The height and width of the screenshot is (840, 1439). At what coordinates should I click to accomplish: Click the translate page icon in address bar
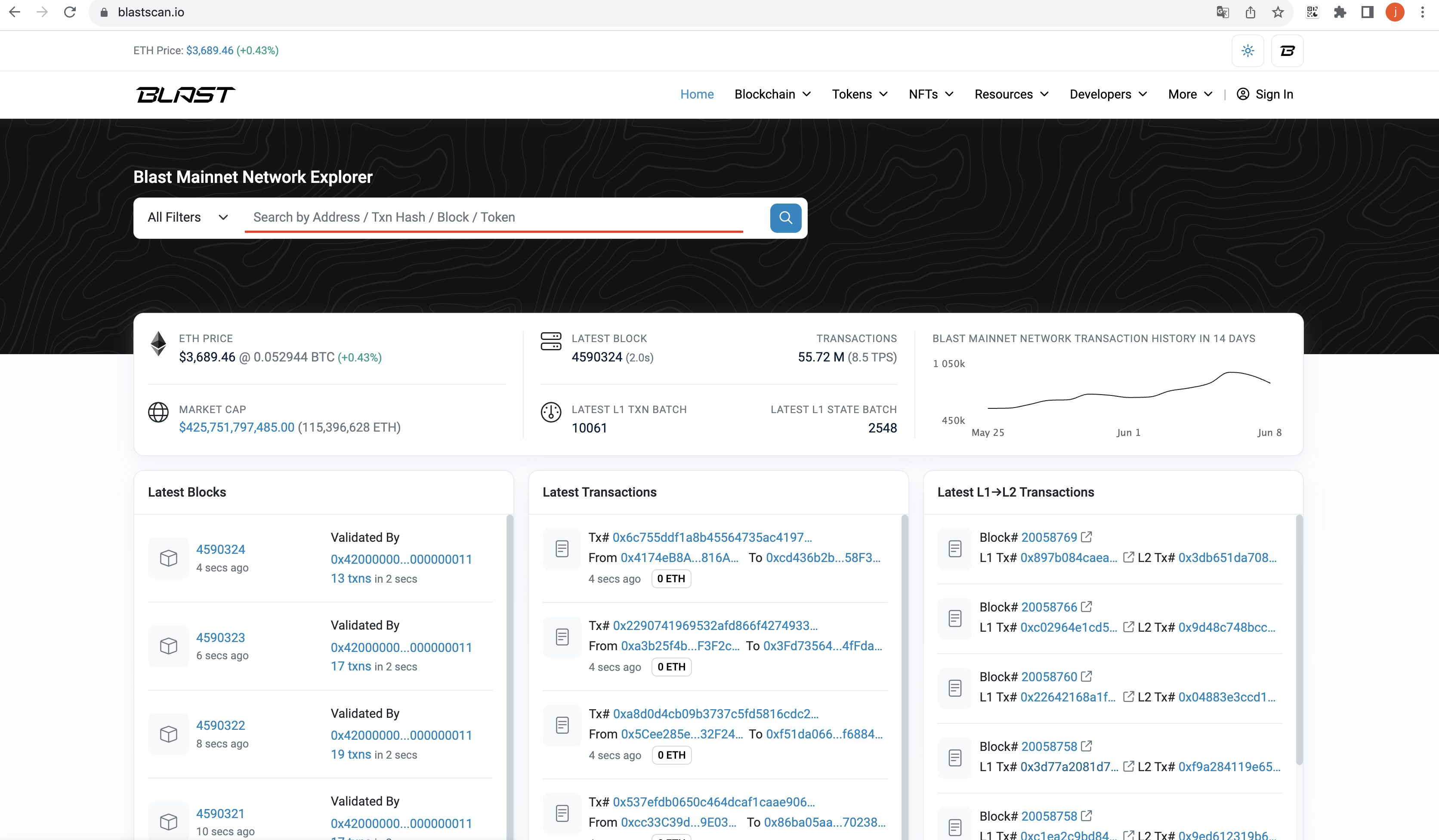click(1222, 12)
